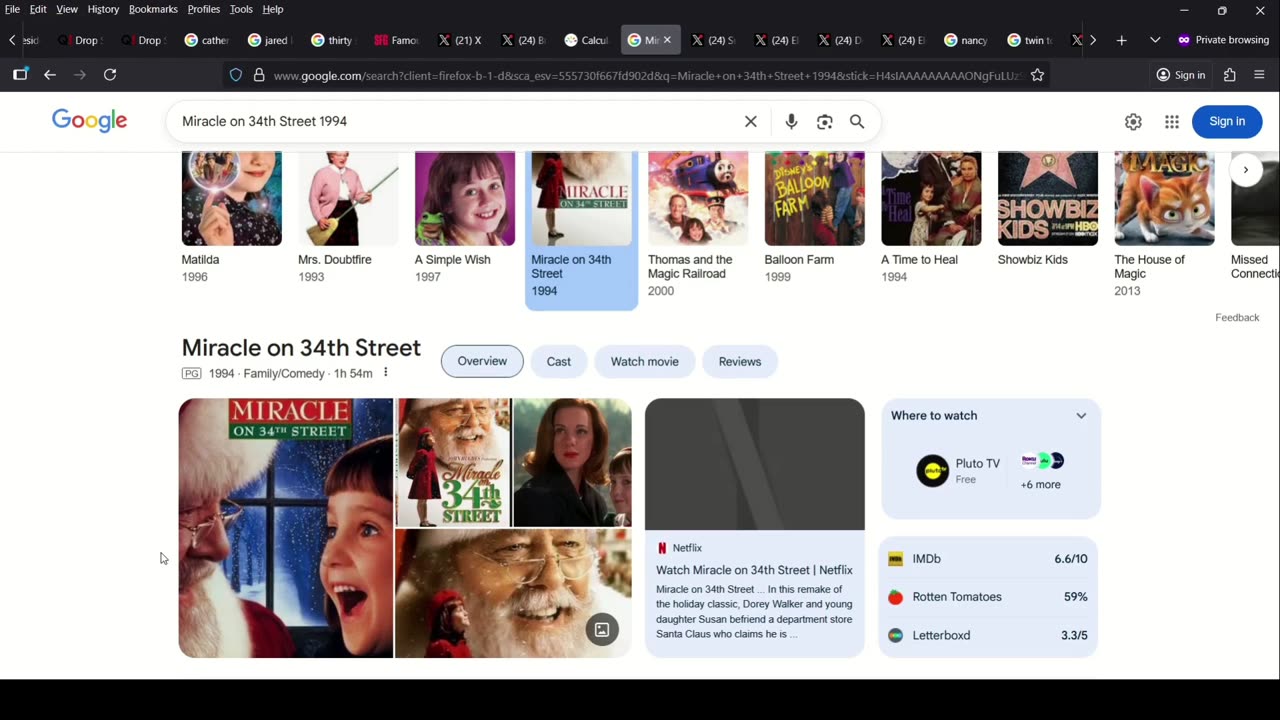Start a voice search with the microphone

click(791, 121)
